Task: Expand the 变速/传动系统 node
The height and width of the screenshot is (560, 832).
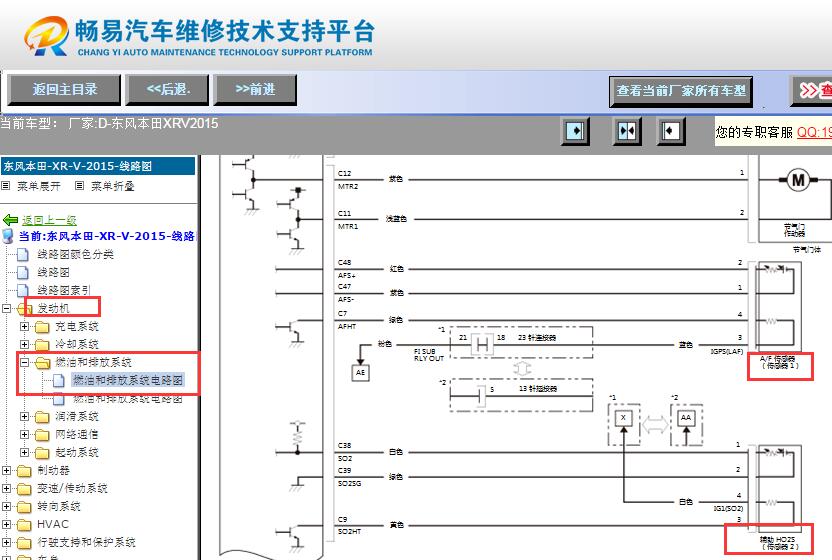Action: pos(6,489)
